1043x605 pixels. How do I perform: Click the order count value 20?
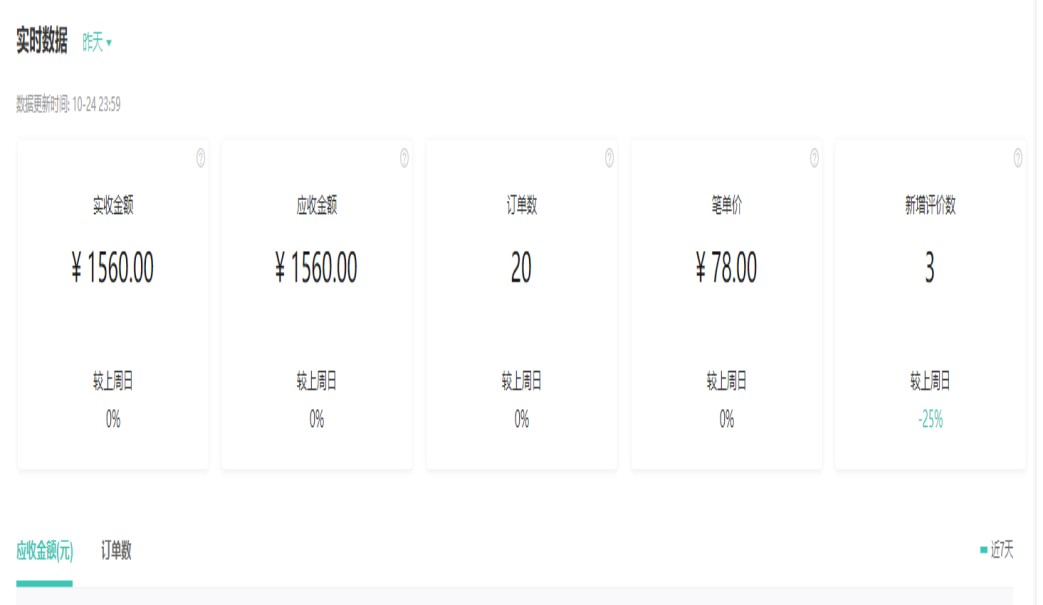click(521, 268)
